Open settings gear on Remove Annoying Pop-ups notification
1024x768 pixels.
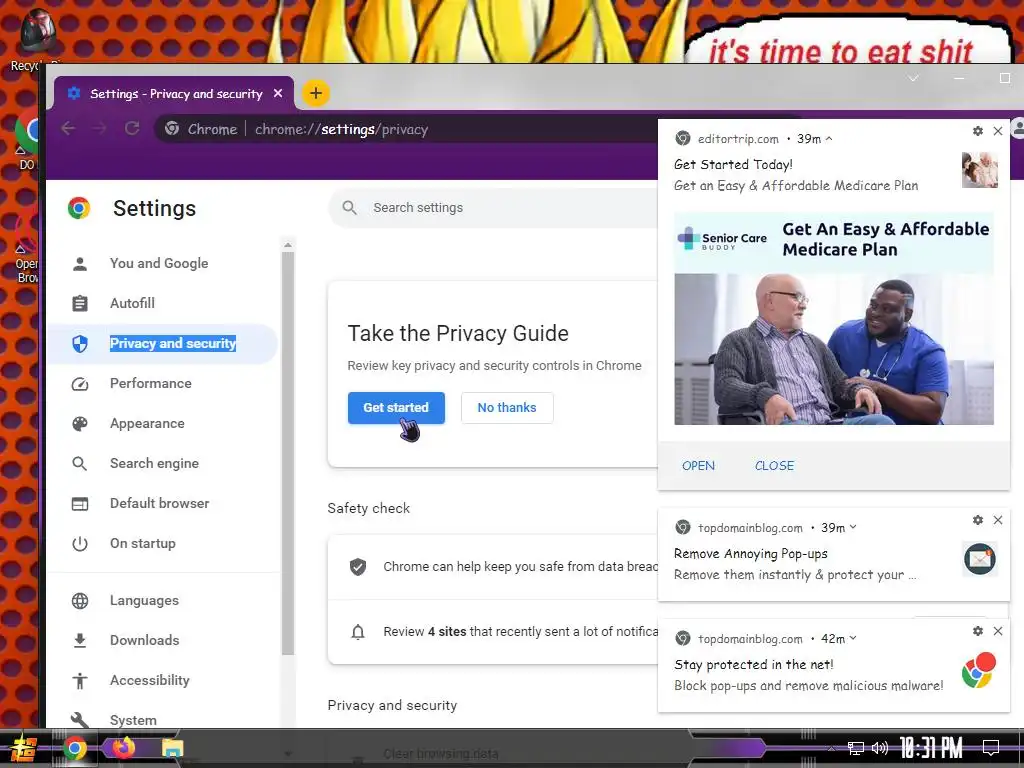(978, 520)
